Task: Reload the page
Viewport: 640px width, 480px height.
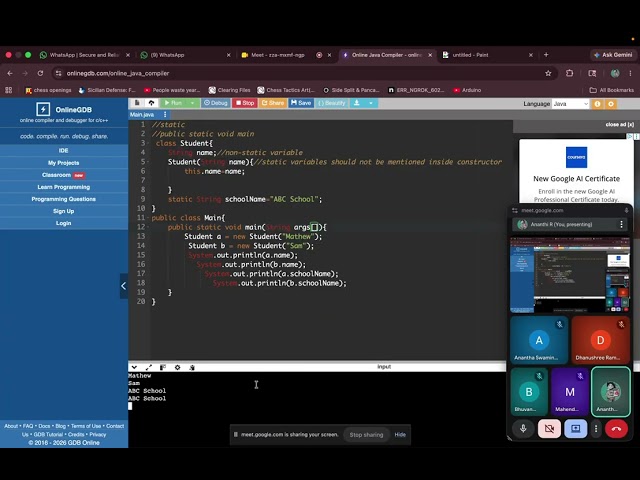Action: (x=40, y=73)
